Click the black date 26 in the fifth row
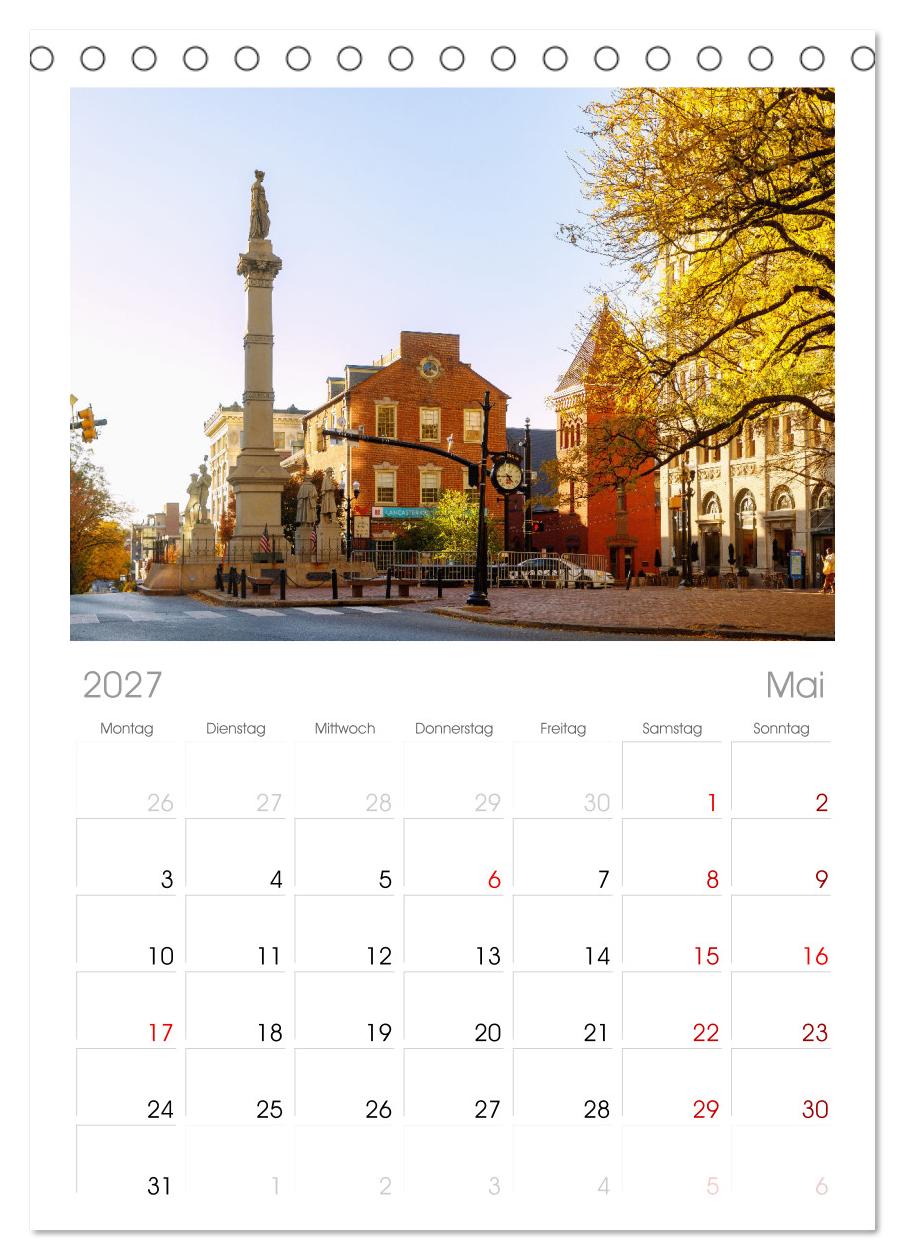The image size is (905, 1260). click(379, 1109)
